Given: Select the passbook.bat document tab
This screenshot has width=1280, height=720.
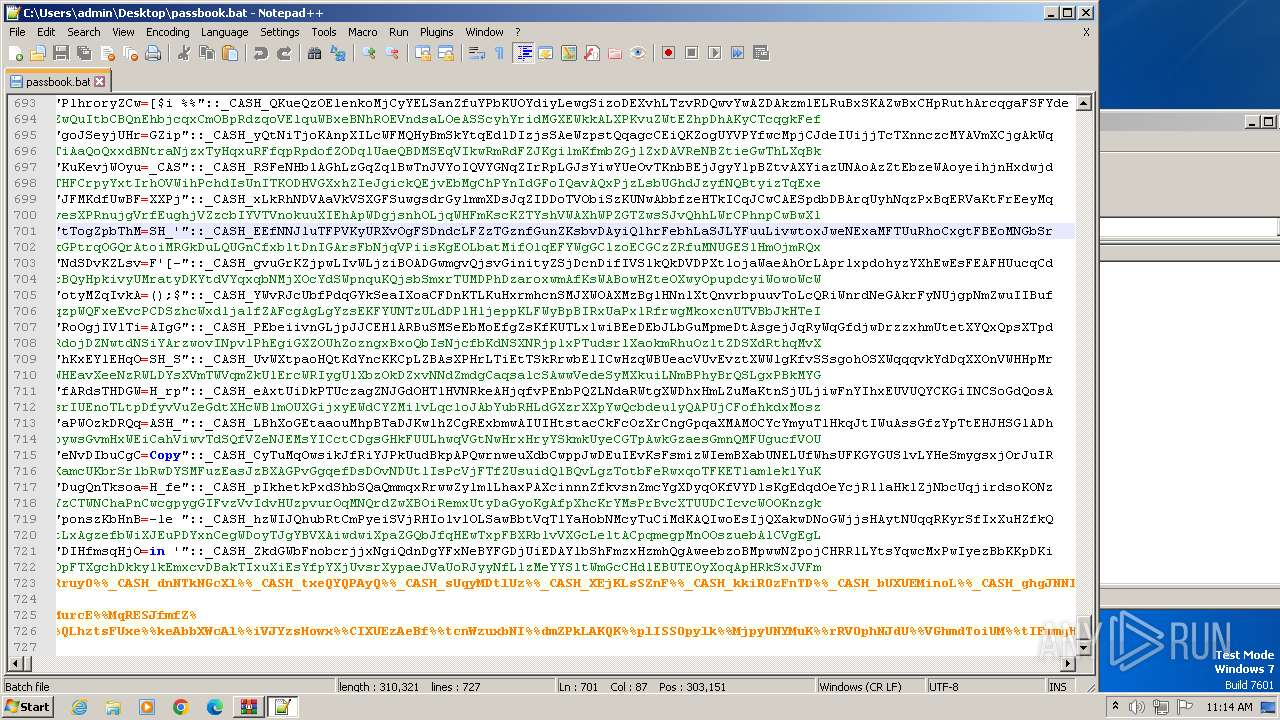Looking at the screenshot, I should [57, 81].
